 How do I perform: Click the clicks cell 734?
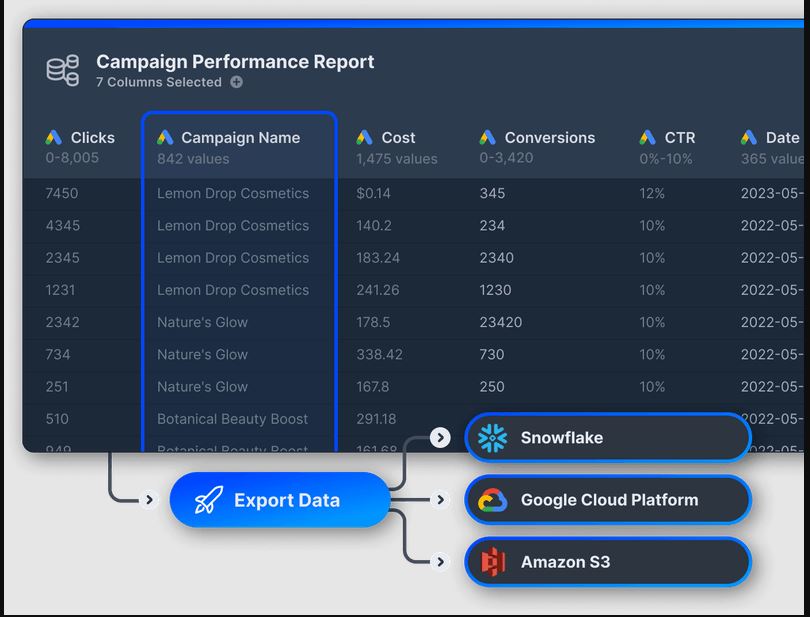(x=58, y=354)
